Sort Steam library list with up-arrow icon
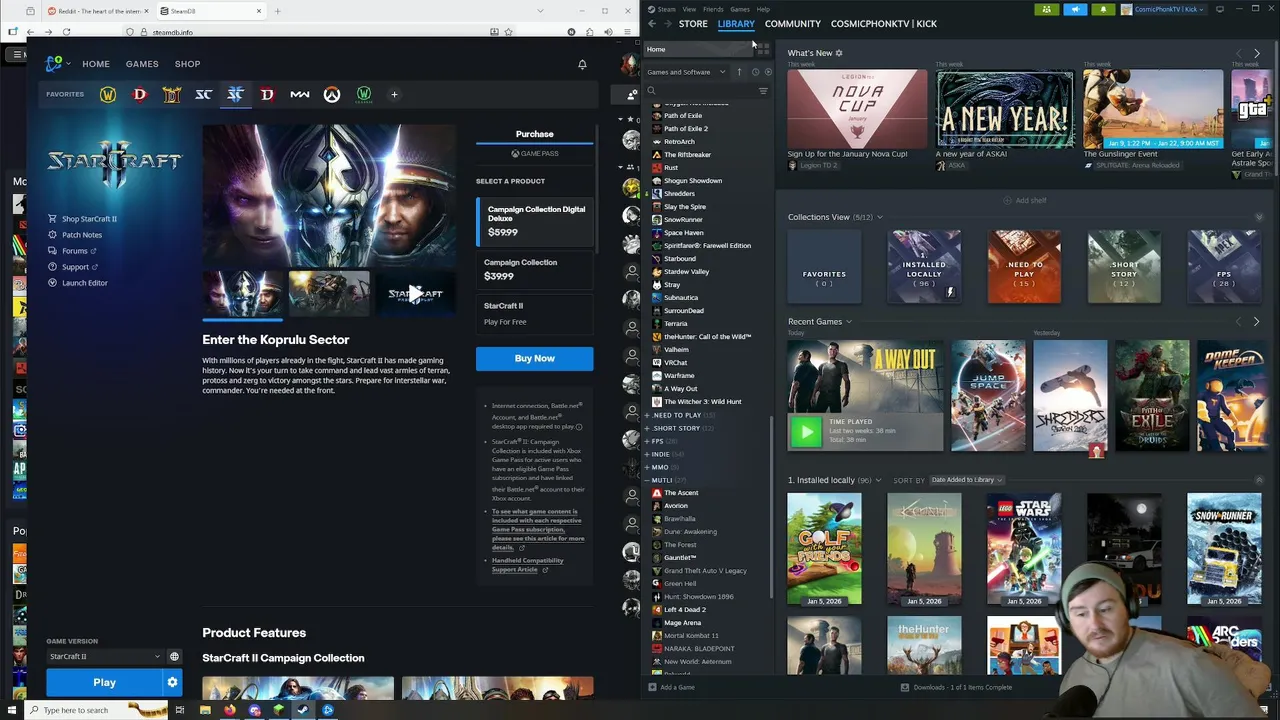 pyautogui.click(x=740, y=72)
